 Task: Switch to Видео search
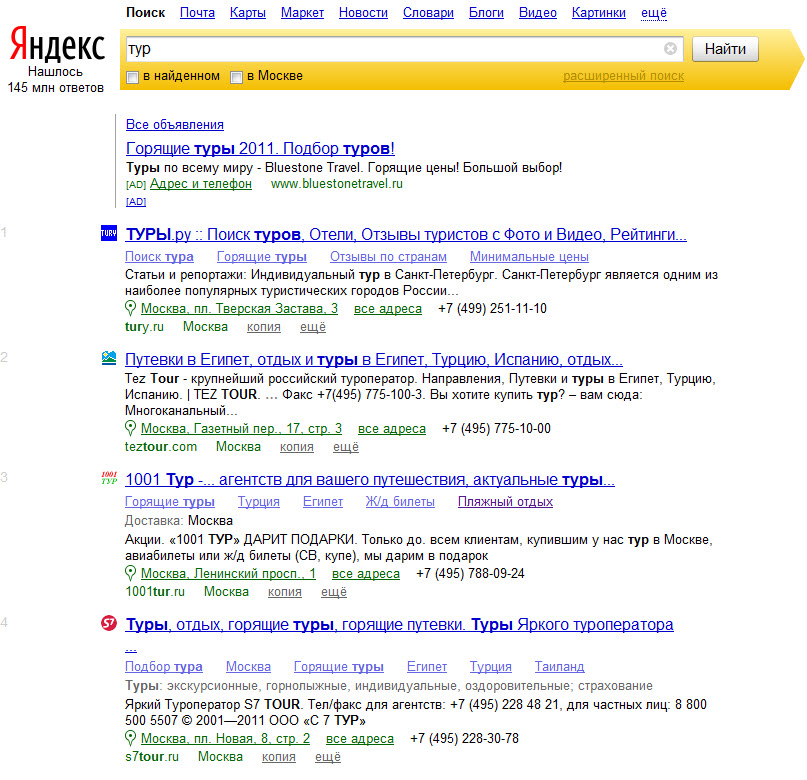(538, 13)
